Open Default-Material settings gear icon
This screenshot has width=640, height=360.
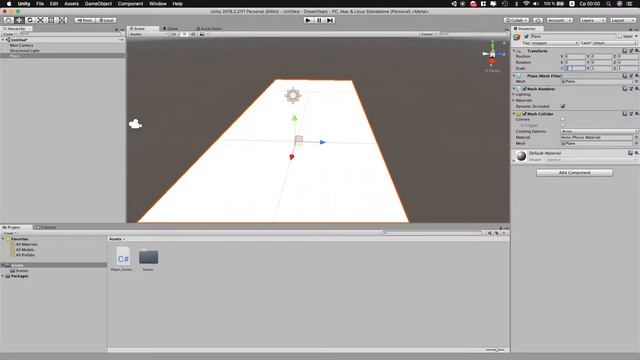[636, 153]
